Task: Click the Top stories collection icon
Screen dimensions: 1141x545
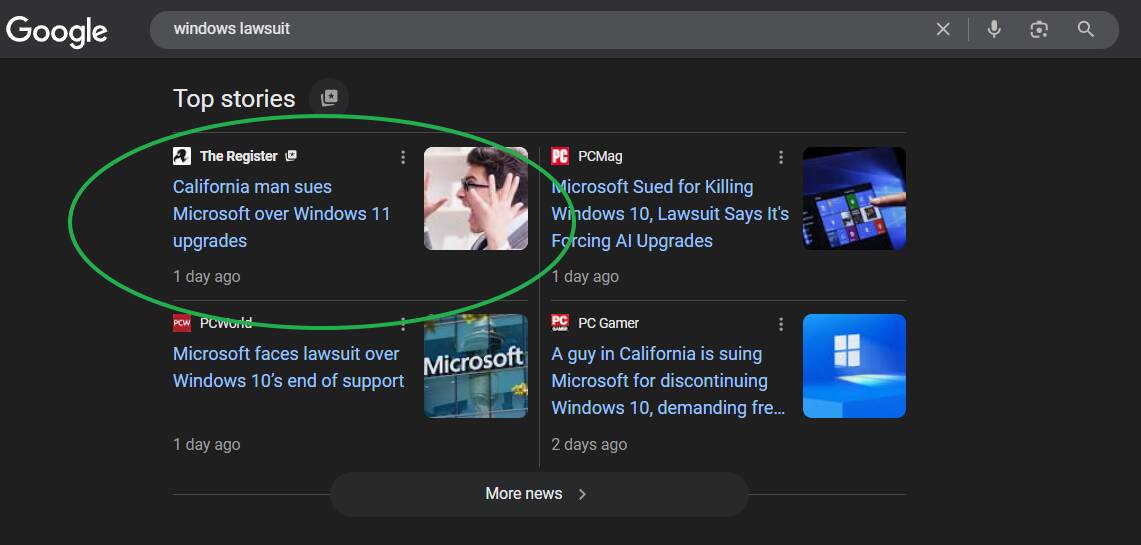Action: [329, 98]
